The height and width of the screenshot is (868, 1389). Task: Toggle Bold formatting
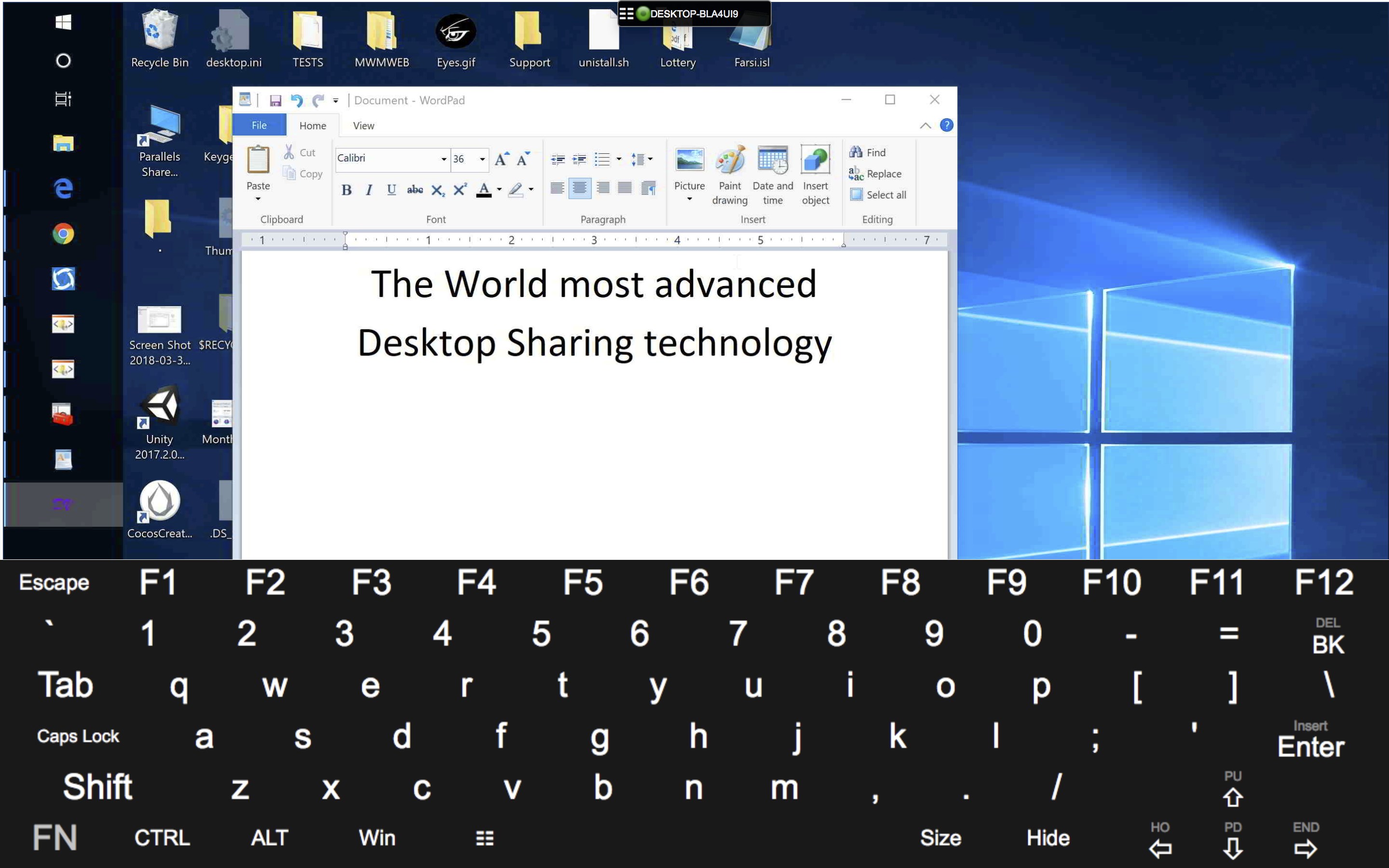(x=346, y=190)
